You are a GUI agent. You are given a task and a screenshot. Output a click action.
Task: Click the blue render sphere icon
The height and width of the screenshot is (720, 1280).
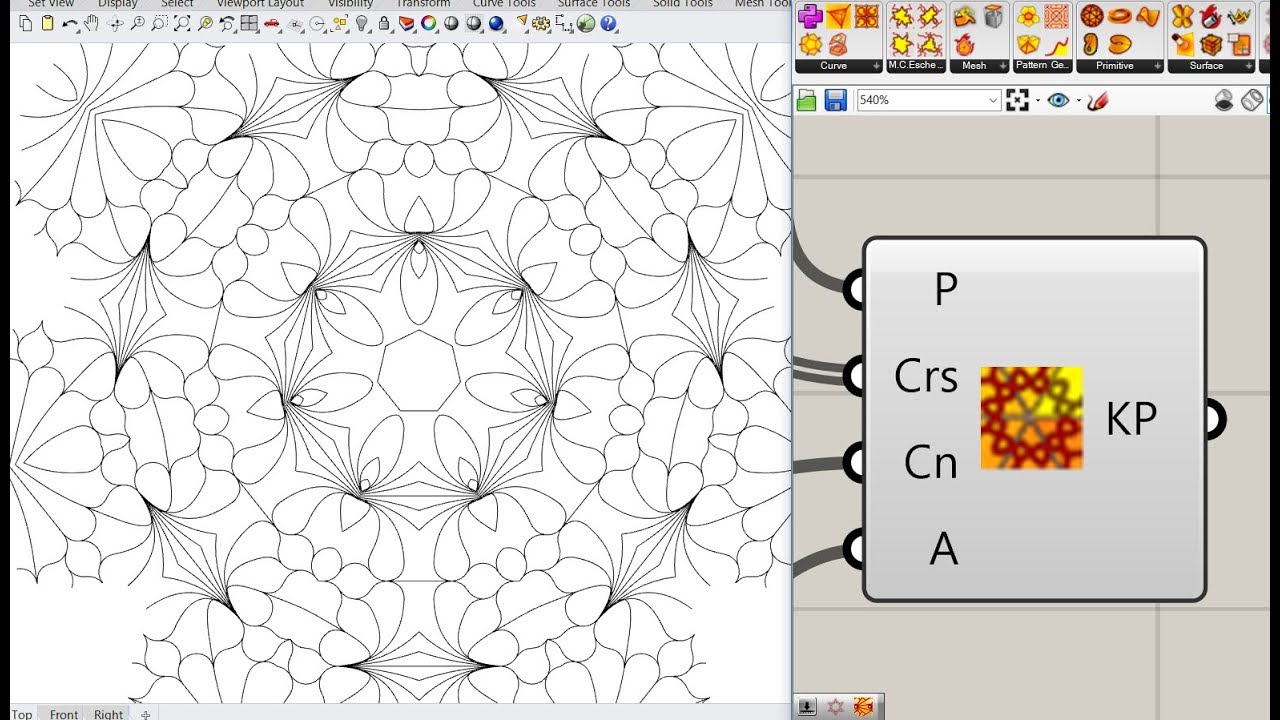click(x=496, y=24)
